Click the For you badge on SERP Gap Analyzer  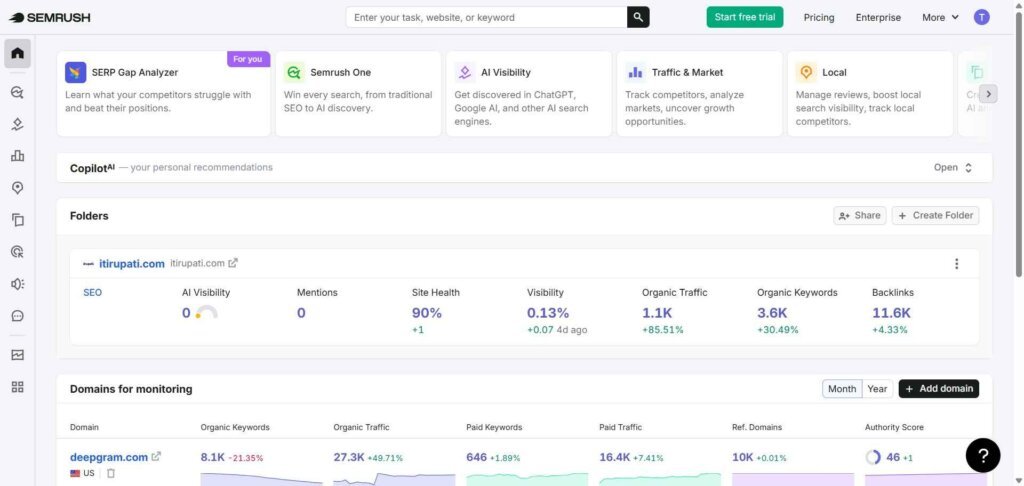248,59
